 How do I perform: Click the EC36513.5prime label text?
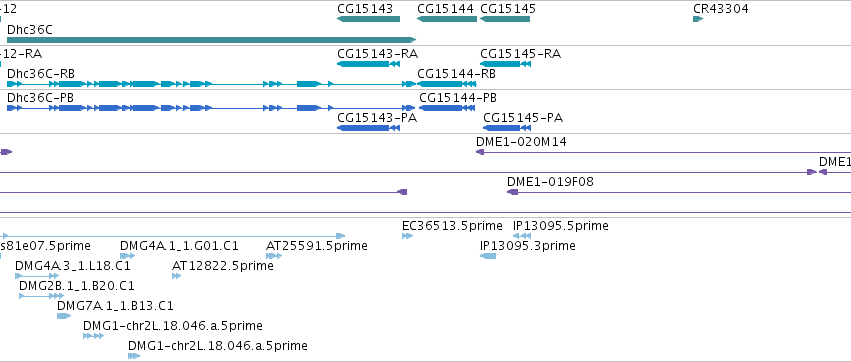point(452,225)
